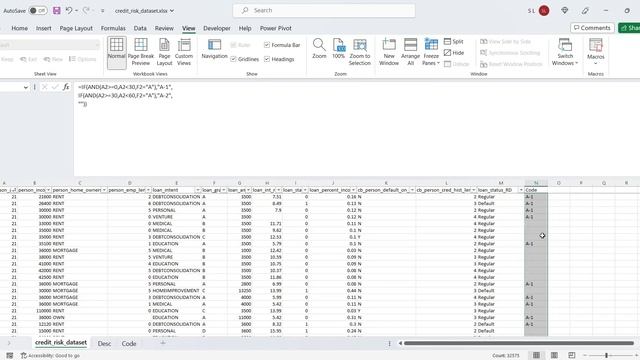The width and height of the screenshot is (640, 360).
Task: Open the Data ribbon tab
Action: [140, 28]
